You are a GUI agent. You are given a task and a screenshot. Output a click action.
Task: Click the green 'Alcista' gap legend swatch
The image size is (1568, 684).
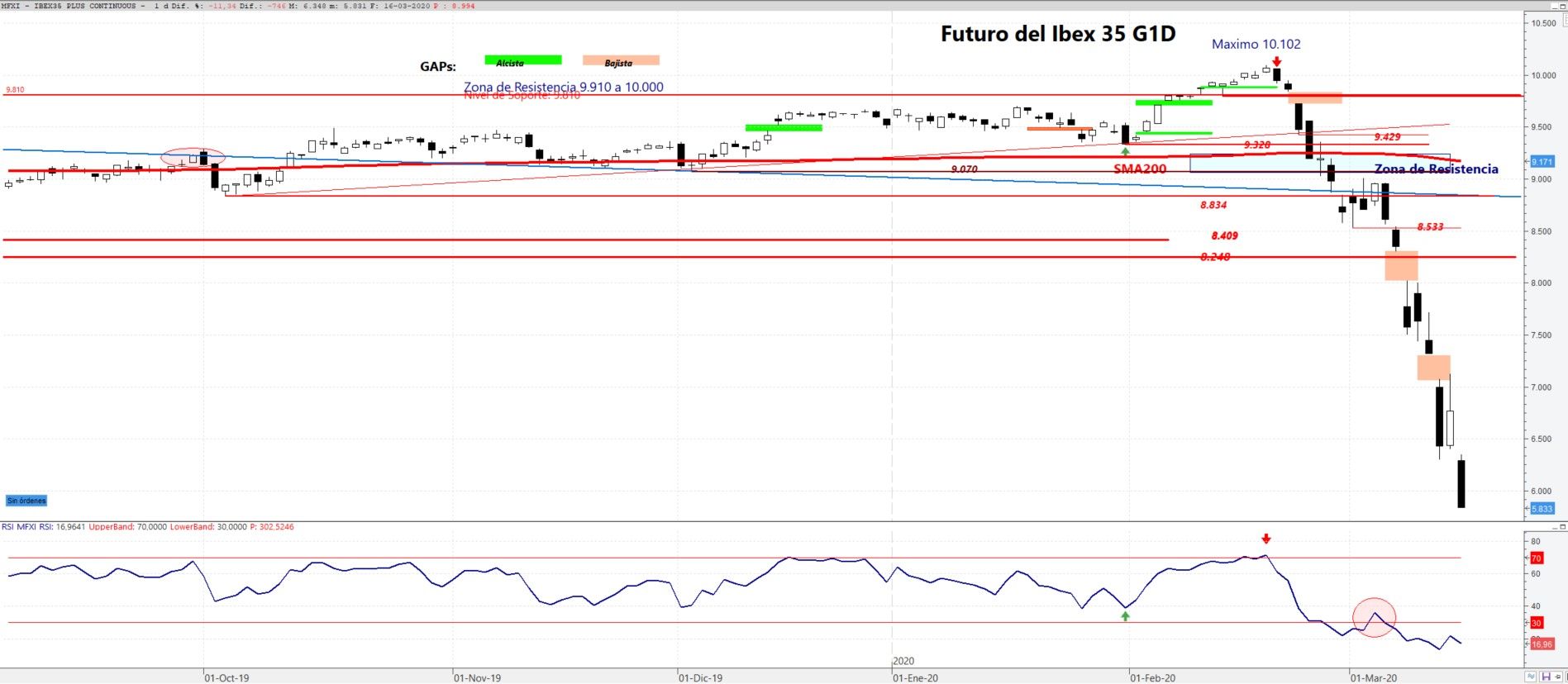pyautogui.click(x=523, y=60)
